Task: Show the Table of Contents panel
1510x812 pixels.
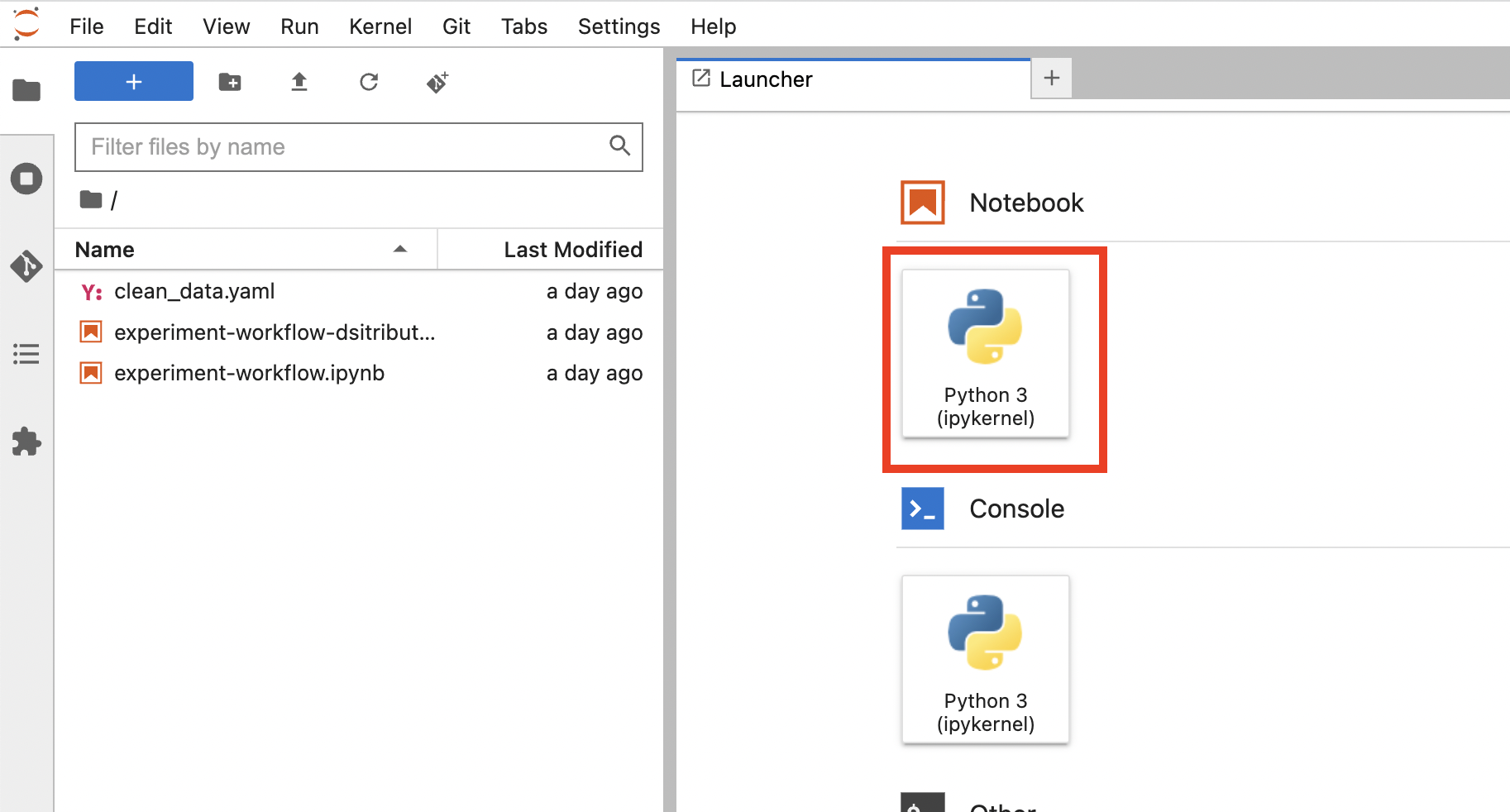Action: 26,355
